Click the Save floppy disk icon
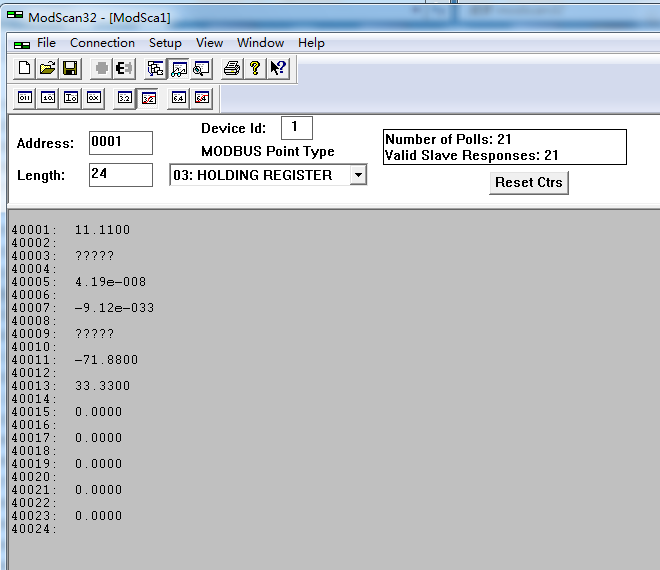660x570 pixels. pos(70,68)
